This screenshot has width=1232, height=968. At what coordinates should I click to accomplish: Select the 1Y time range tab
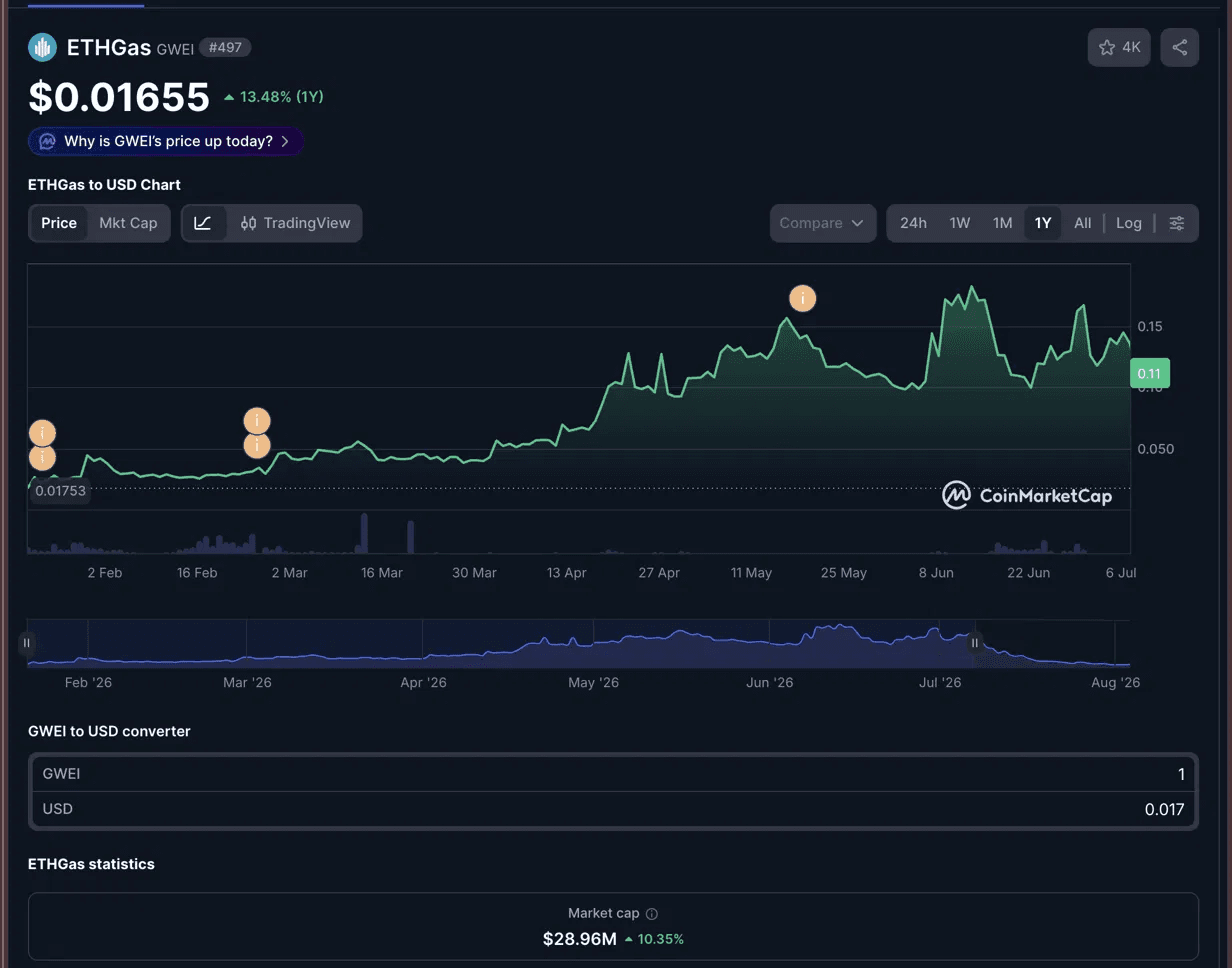[1043, 223]
